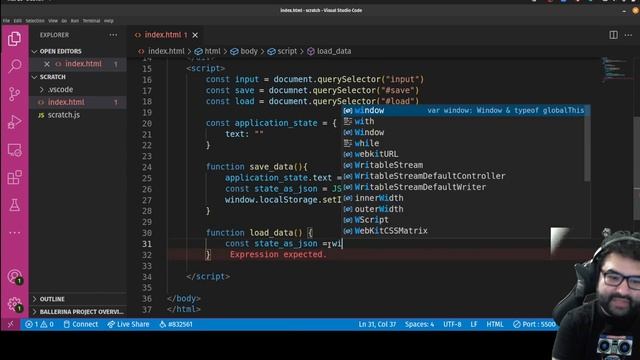Open the Help menu
Screen dimensions: 640x360
109,21
